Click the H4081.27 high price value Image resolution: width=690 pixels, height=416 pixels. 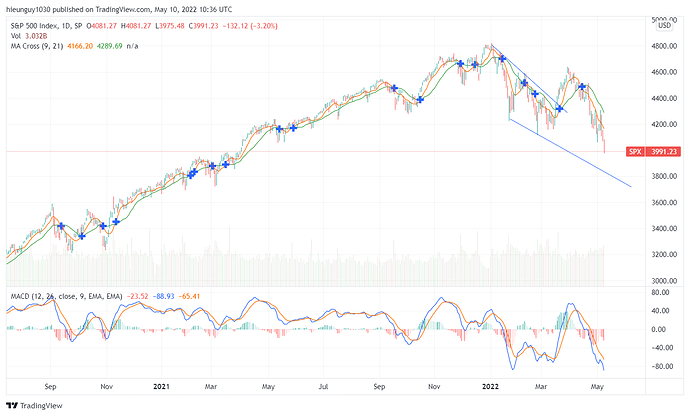tap(136, 26)
